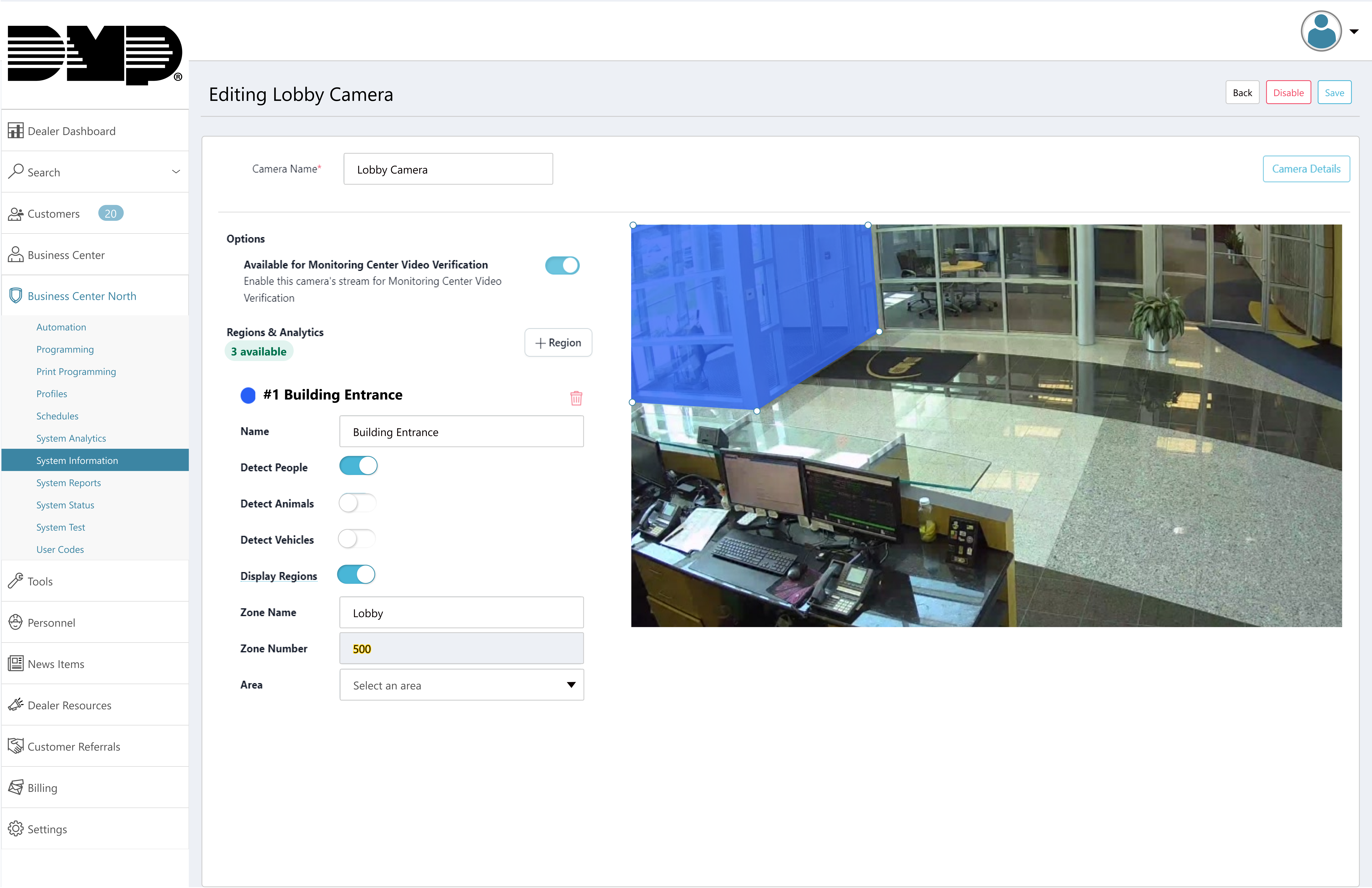Expand the Search chevron in sidebar
The width and height of the screenshot is (1372, 888).
(x=176, y=172)
